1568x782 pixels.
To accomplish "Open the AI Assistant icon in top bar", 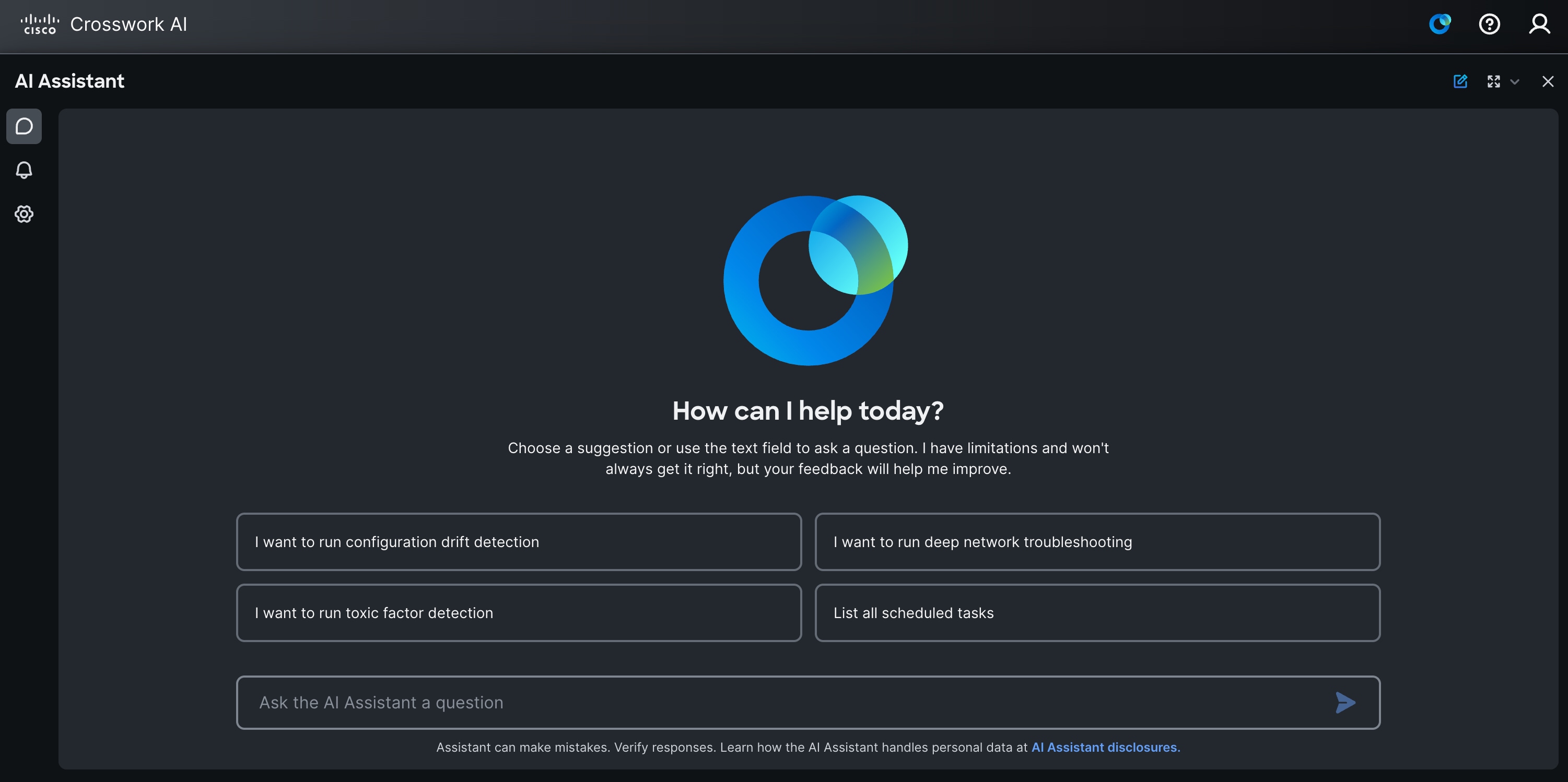I will [x=1440, y=25].
